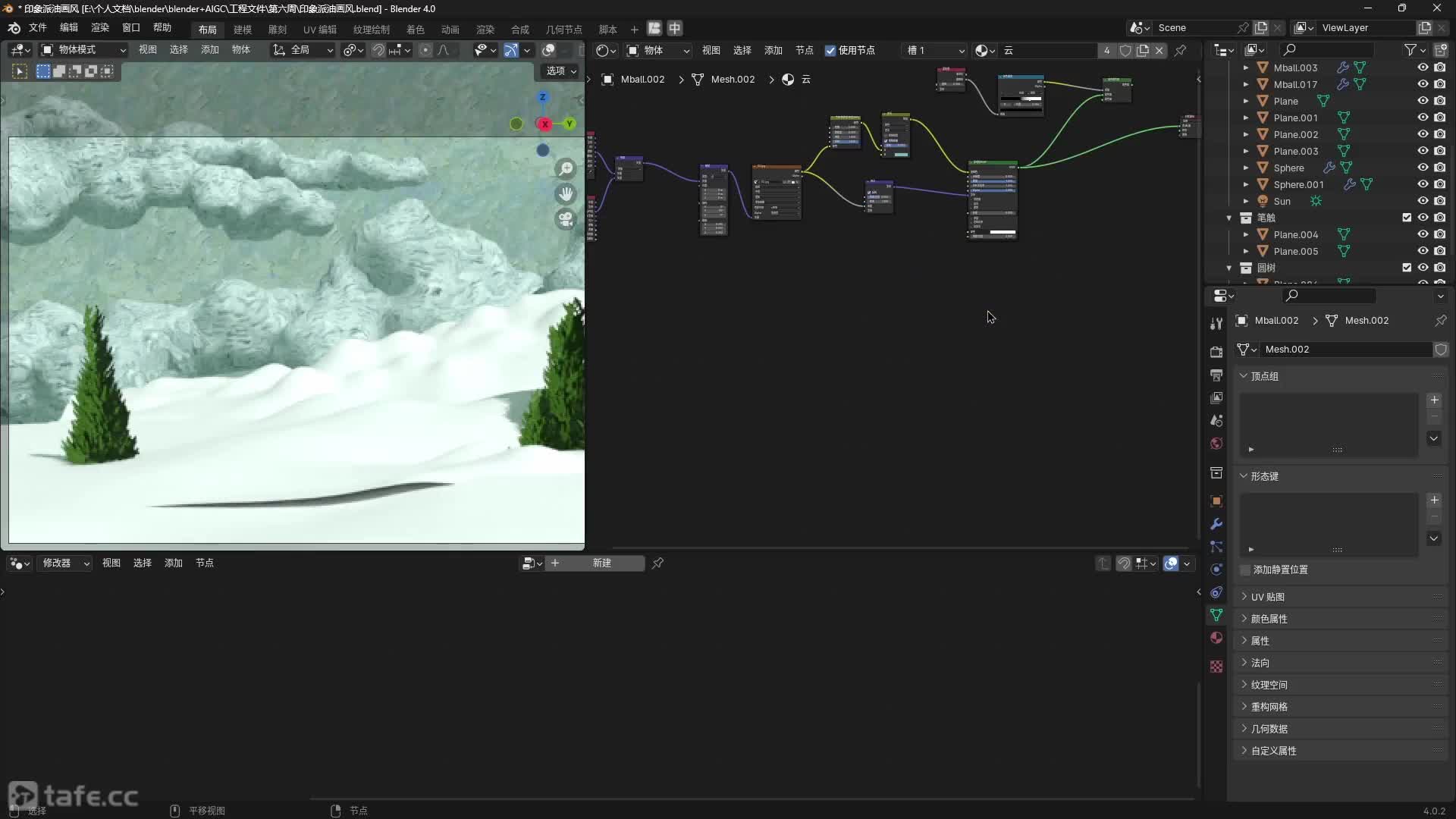1456x819 pixels.
Task: Switch to the 建模 workspace tab
Action: pos(243,30)
